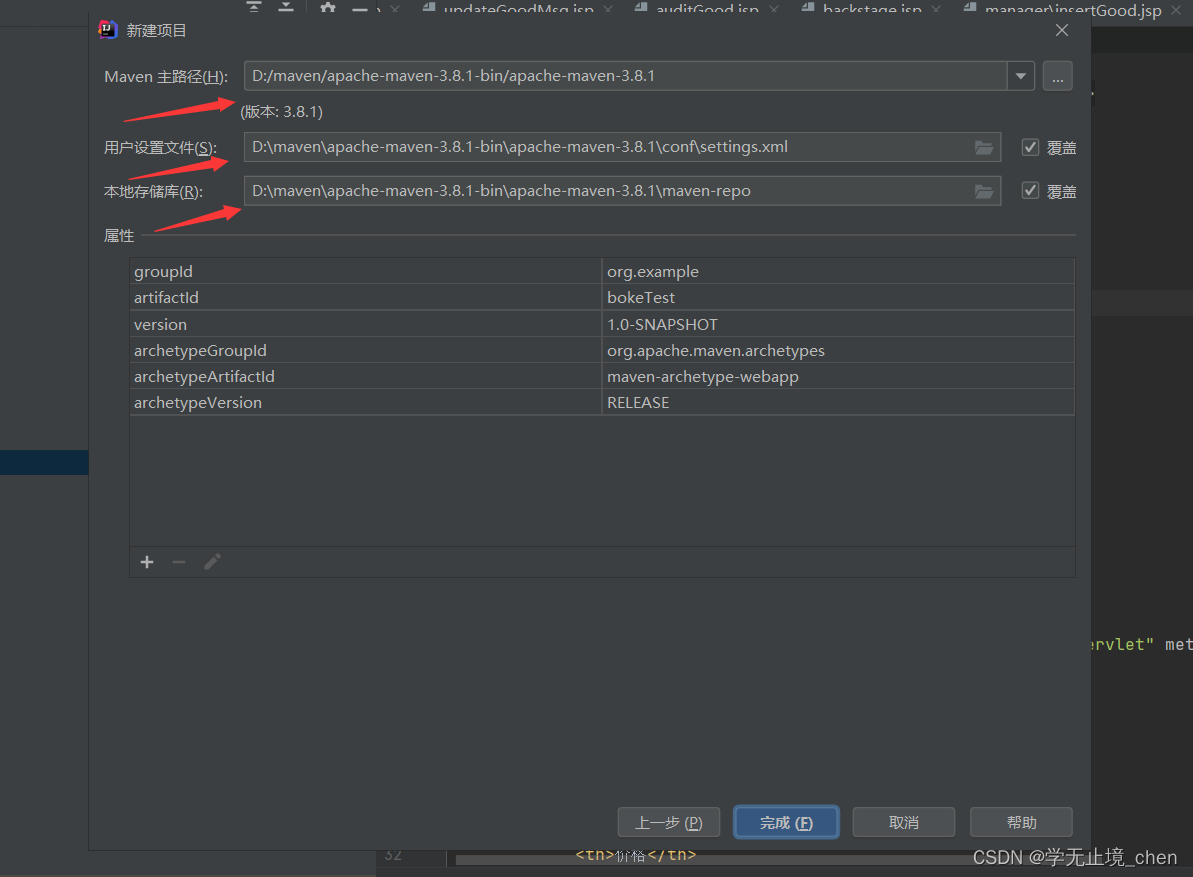Select the version property name cell
1193x877 pixels.
point(365,324)
